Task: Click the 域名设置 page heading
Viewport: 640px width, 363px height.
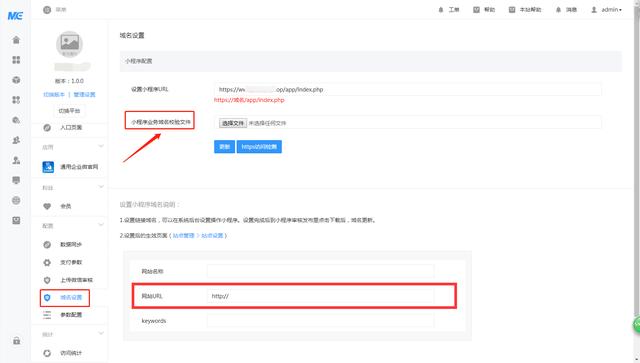Action: point(132,36)
